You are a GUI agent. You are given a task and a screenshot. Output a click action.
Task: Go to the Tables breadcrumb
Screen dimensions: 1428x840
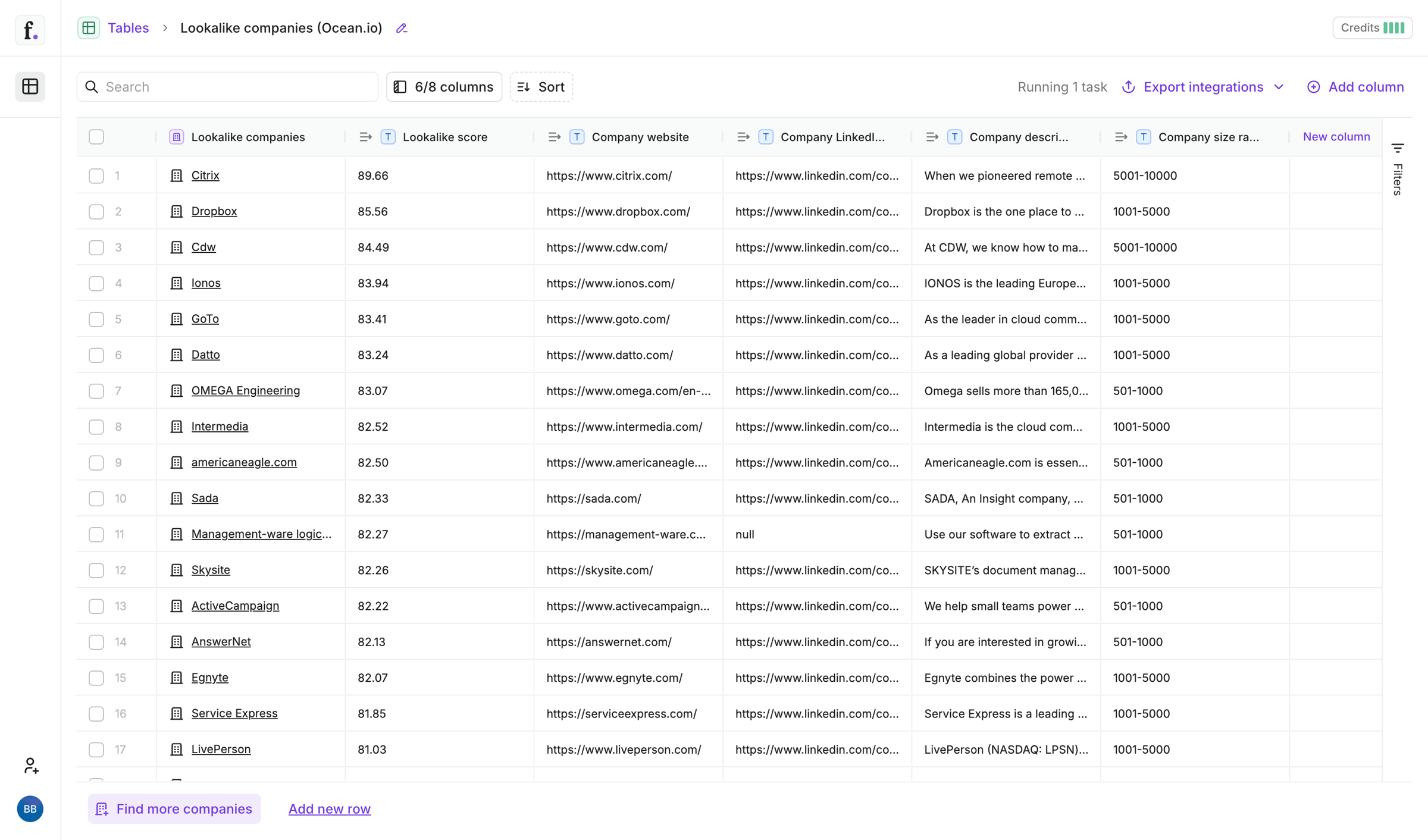point(129,28)
